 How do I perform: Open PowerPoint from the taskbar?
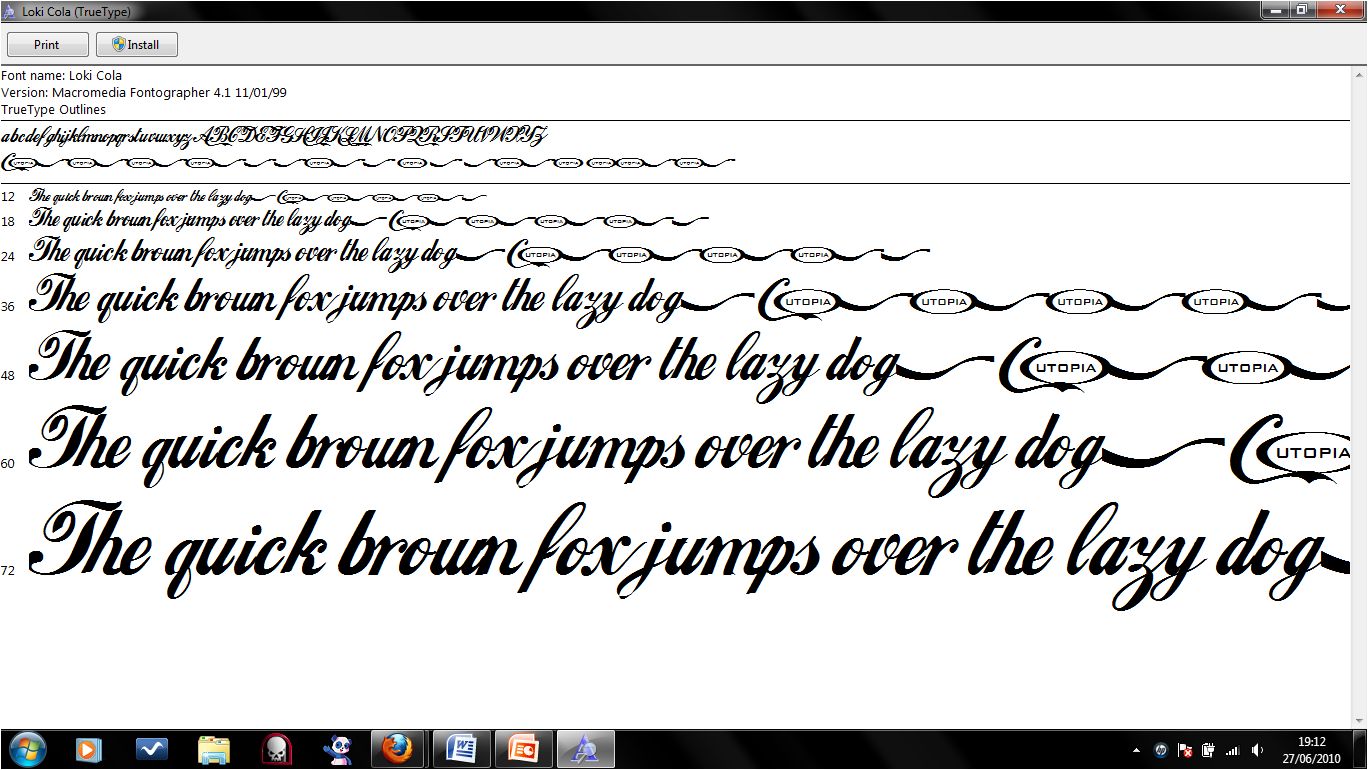(x=523, y=748)
